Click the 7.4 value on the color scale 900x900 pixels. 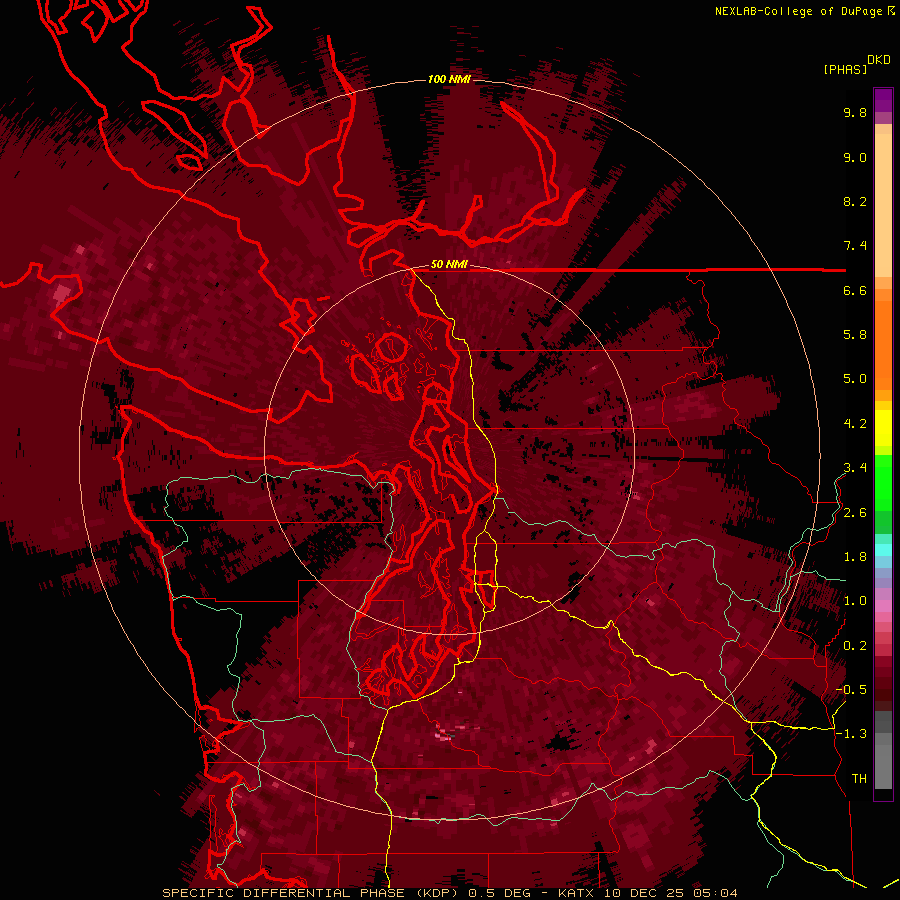[x=855, y=246]
